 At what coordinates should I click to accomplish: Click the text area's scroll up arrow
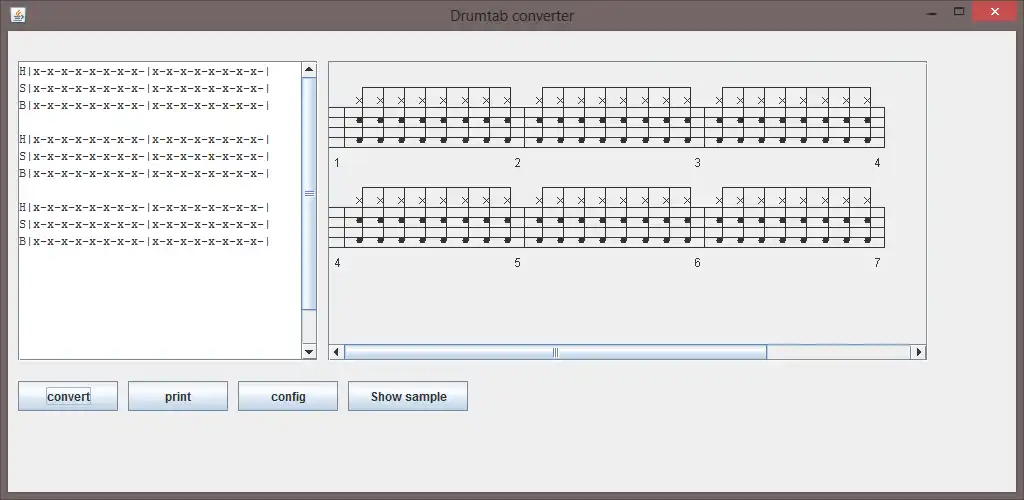coord(310,69)
